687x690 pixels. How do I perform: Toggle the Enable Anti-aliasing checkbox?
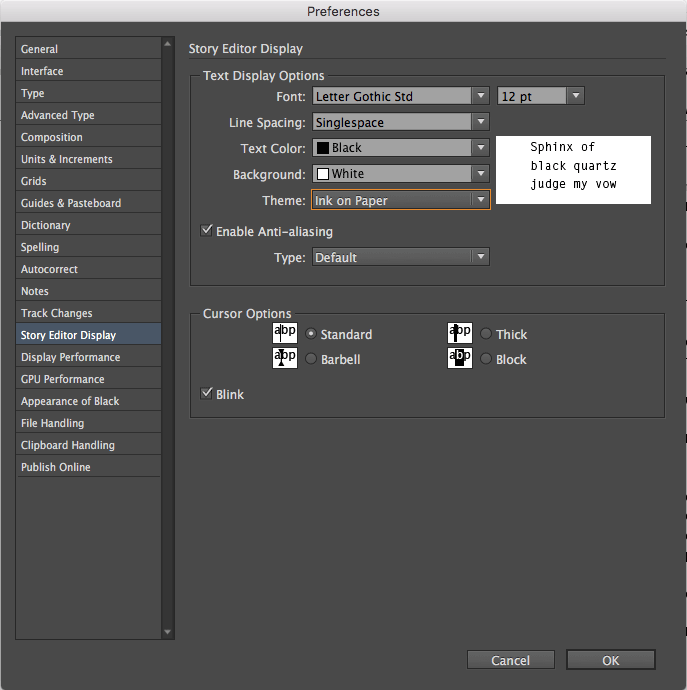206,231
